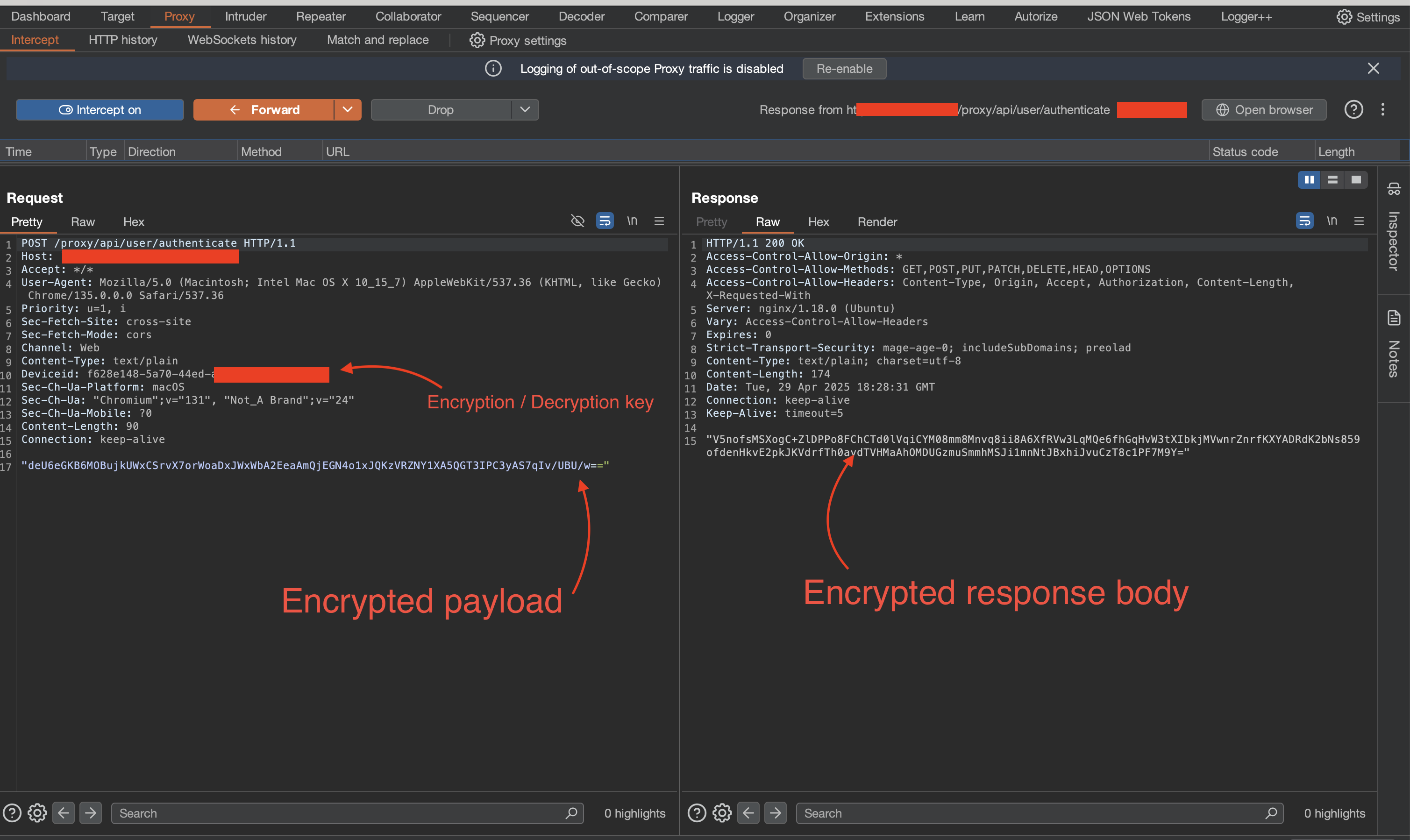Screen dimensions: 1410x840
Task: Open the HTTP history subtab
Action: pos(123,40)
